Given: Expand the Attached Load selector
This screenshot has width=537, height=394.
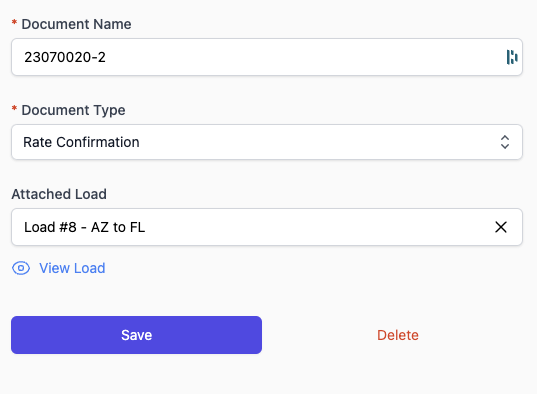Looking at the screenshot, I should pos(267,227).
